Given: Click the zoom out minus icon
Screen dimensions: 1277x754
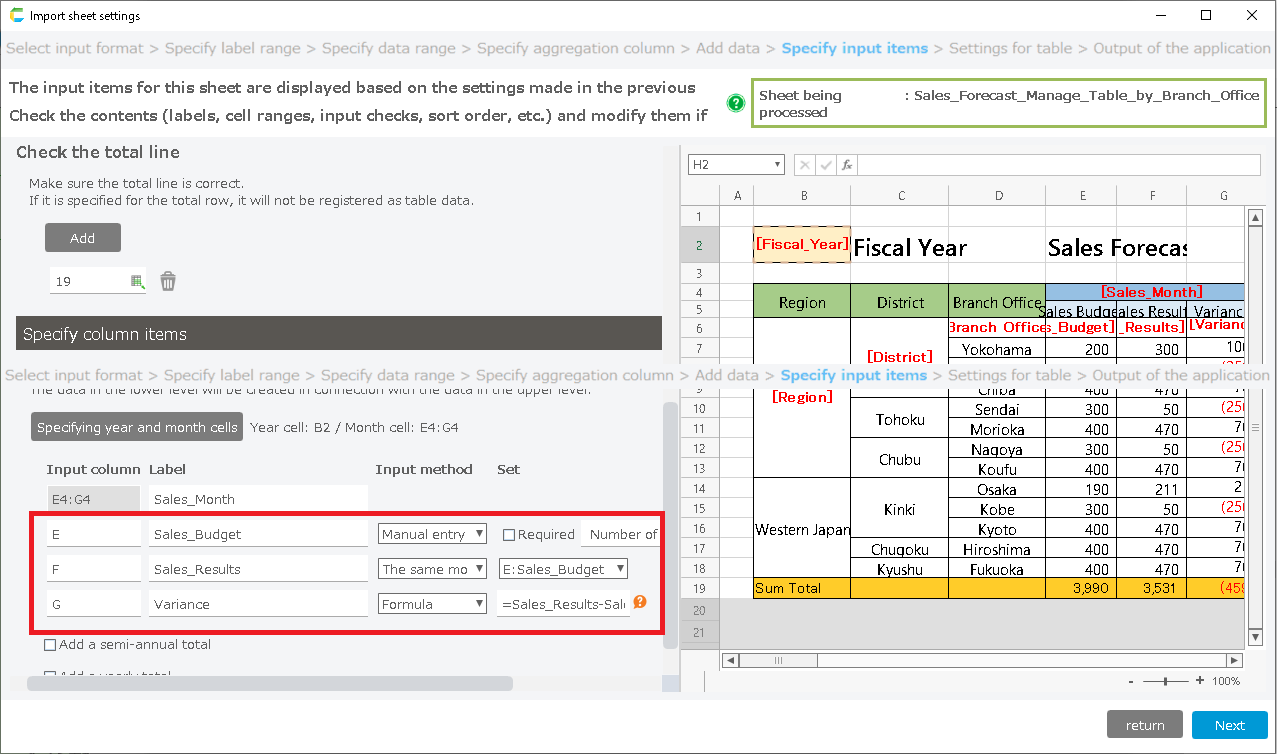Looking at the screenshot, I should pos(1131,681).
